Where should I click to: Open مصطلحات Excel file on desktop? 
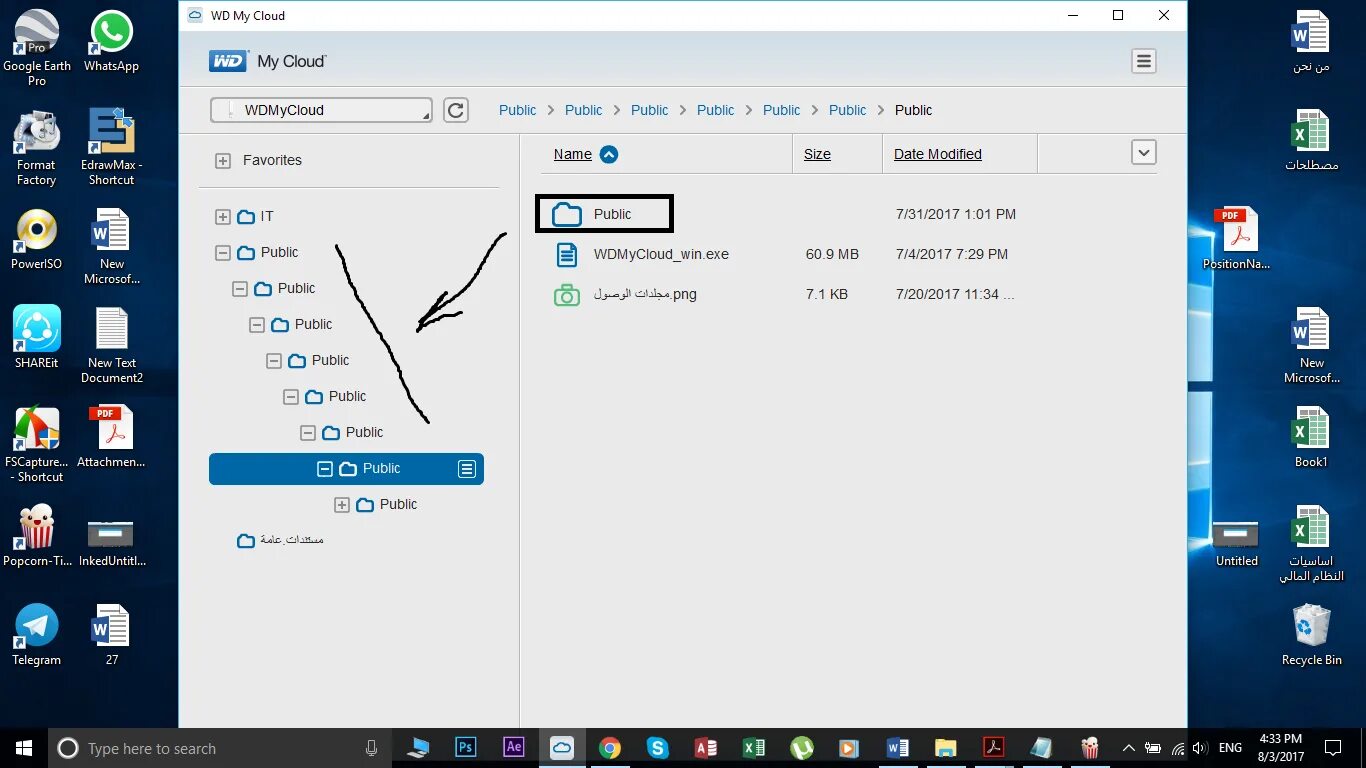pyautogui.click(x=1311, y=140)
